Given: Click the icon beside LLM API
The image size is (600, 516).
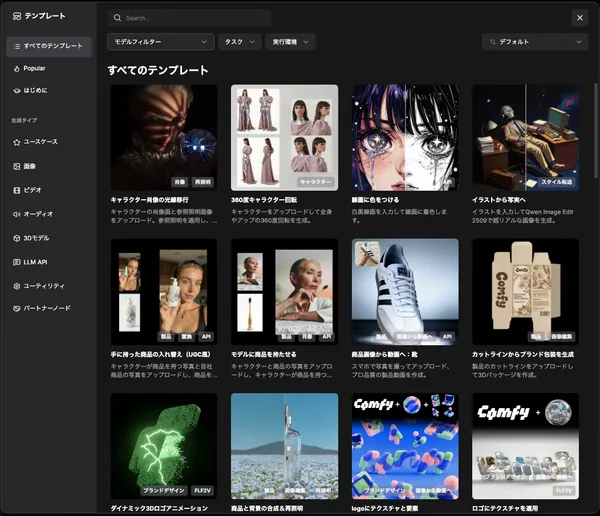Looking at the screenshot, I should coord(17,262).
